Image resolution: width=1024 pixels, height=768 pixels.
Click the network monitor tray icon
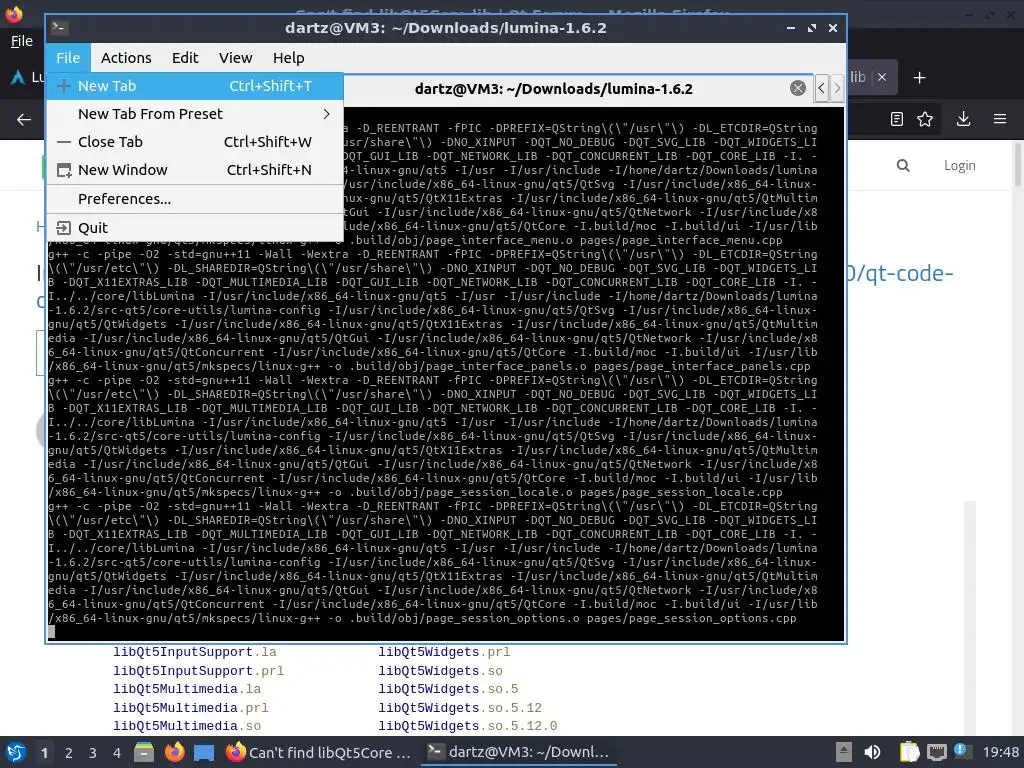tap(936, 752)
